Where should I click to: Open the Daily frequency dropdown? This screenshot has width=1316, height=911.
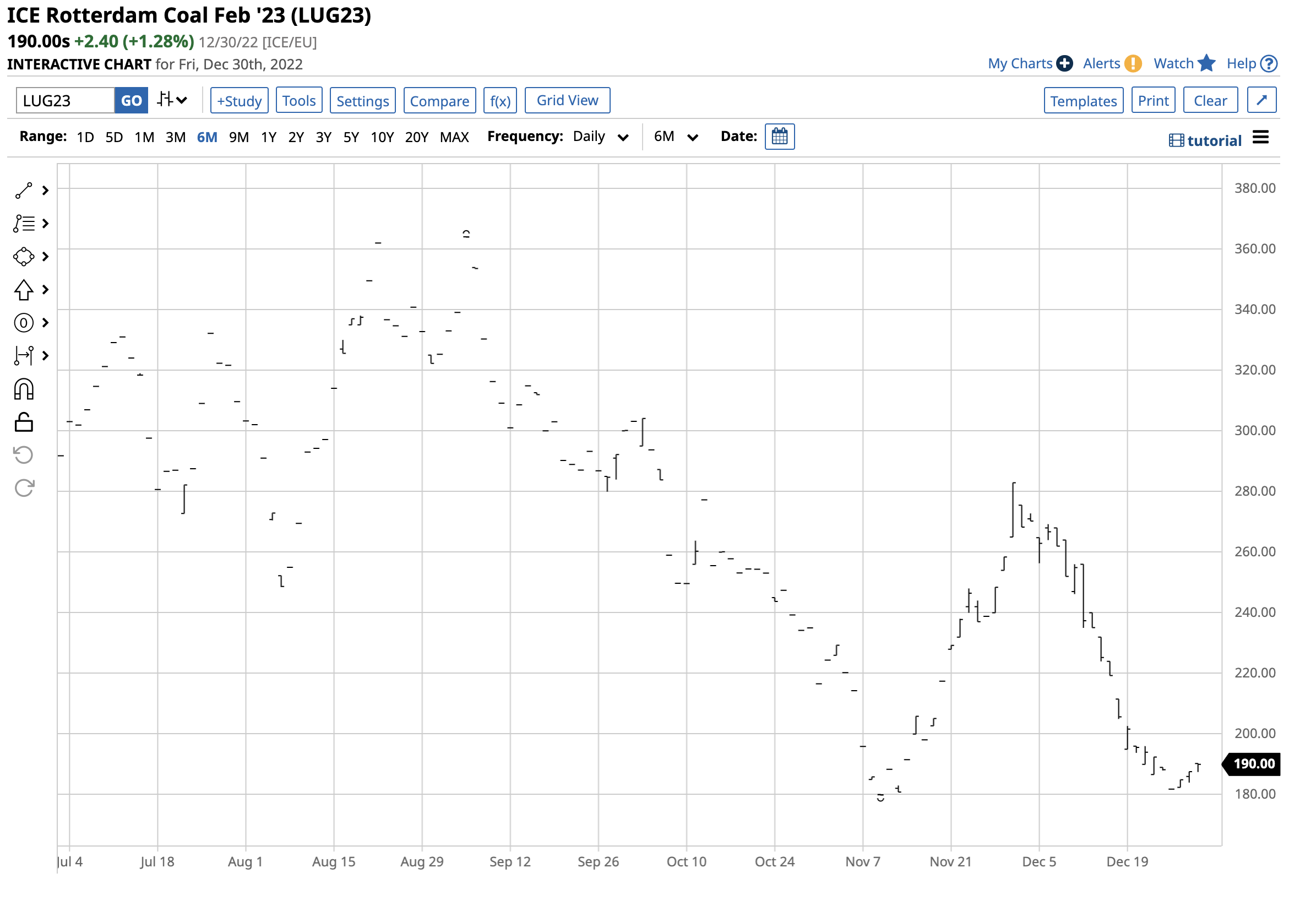(601, 137)
